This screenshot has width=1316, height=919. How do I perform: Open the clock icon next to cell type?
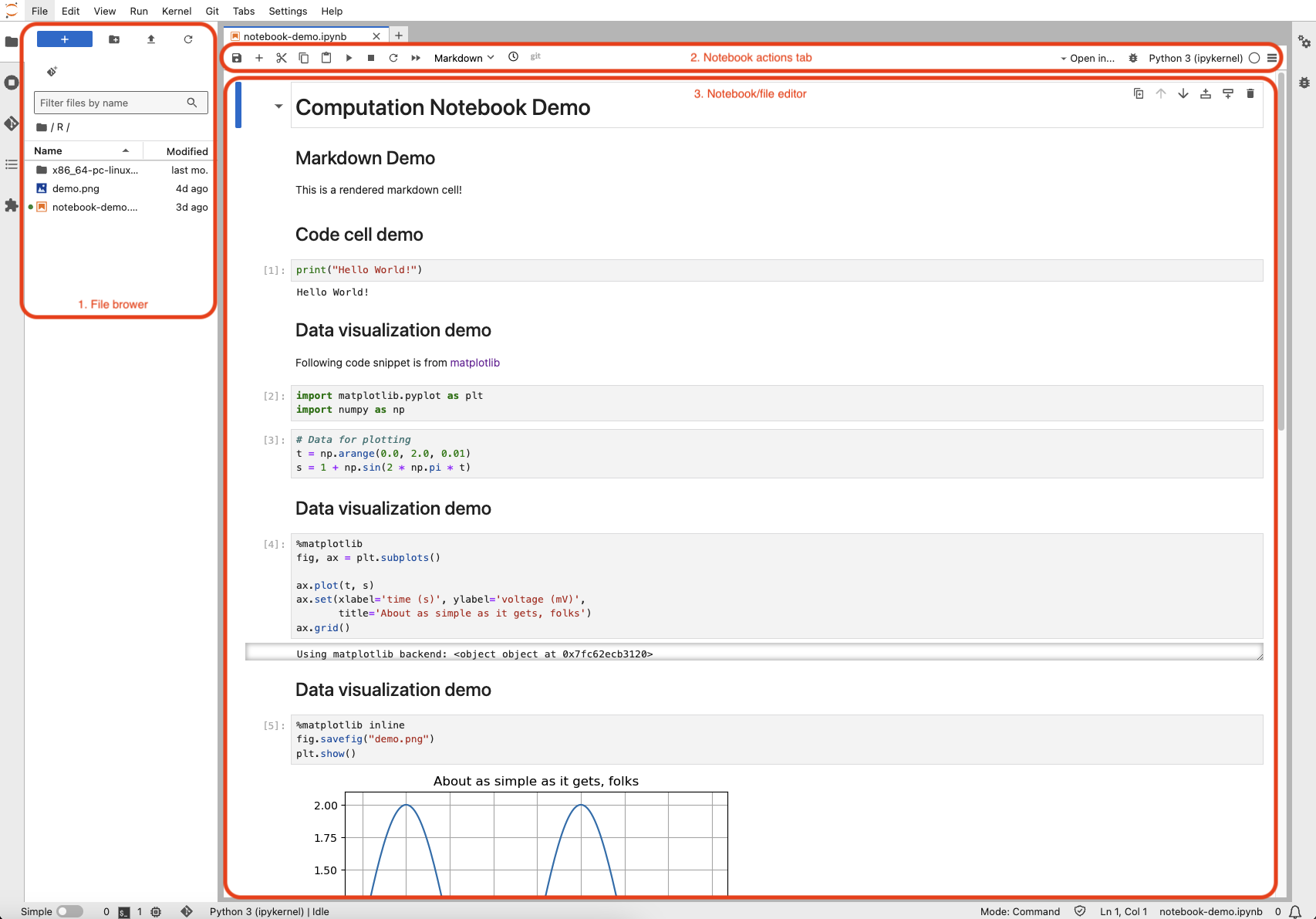pyautogui.click(x=514, y=56)
